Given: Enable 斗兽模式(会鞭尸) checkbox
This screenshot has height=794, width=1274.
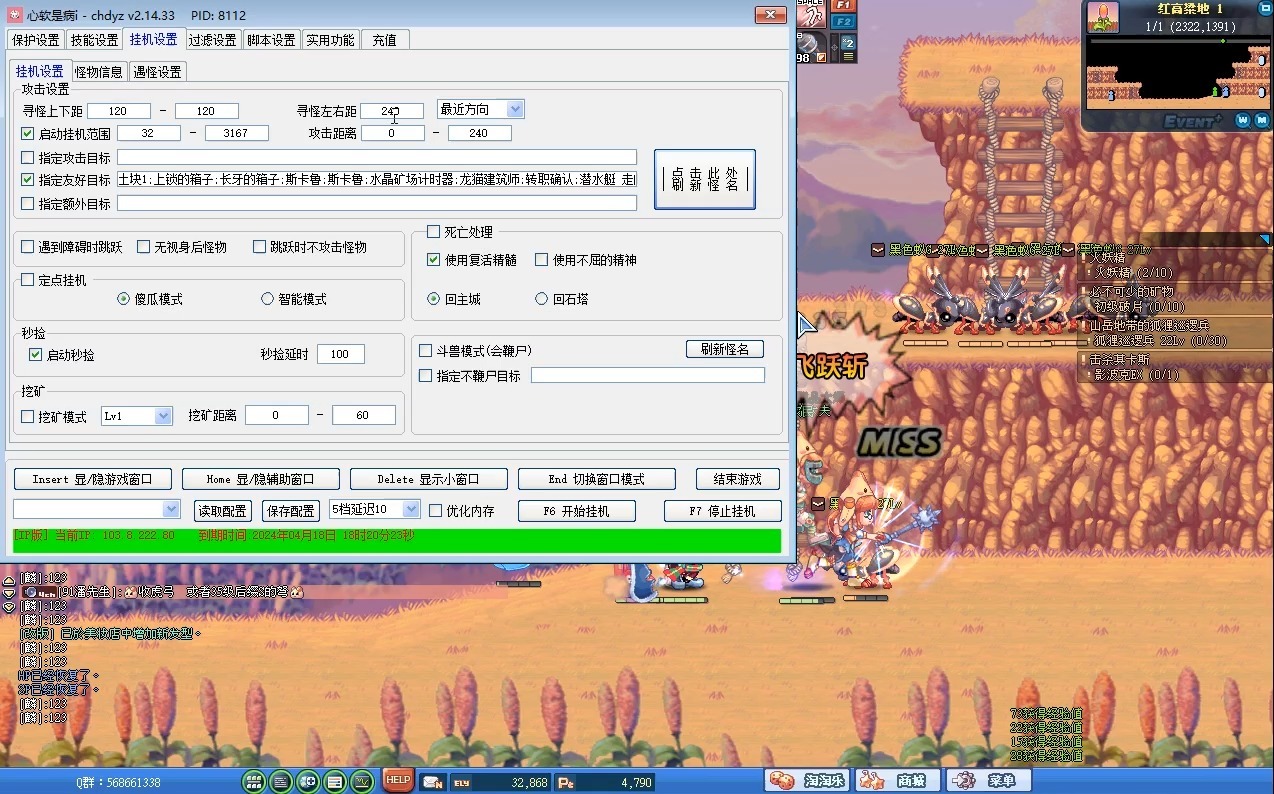Looking at the screenshot, I should click(x=426, y=351).
